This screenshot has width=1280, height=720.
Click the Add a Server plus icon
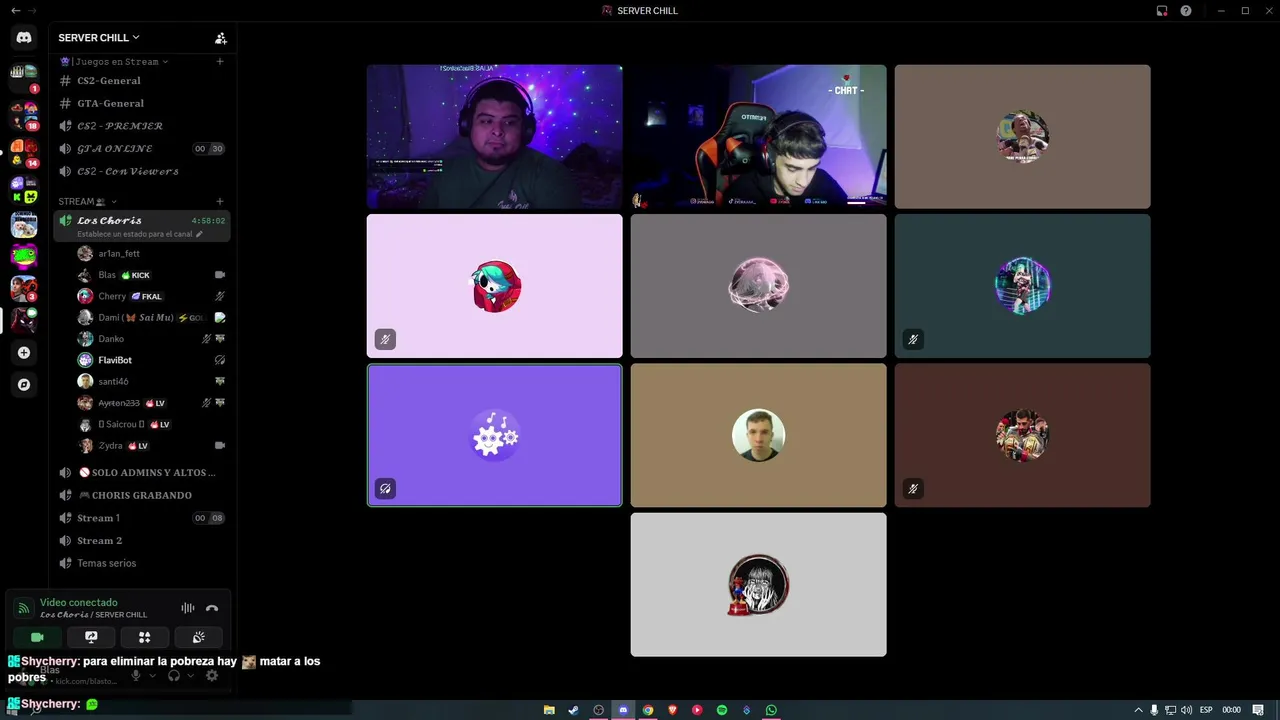24,352
